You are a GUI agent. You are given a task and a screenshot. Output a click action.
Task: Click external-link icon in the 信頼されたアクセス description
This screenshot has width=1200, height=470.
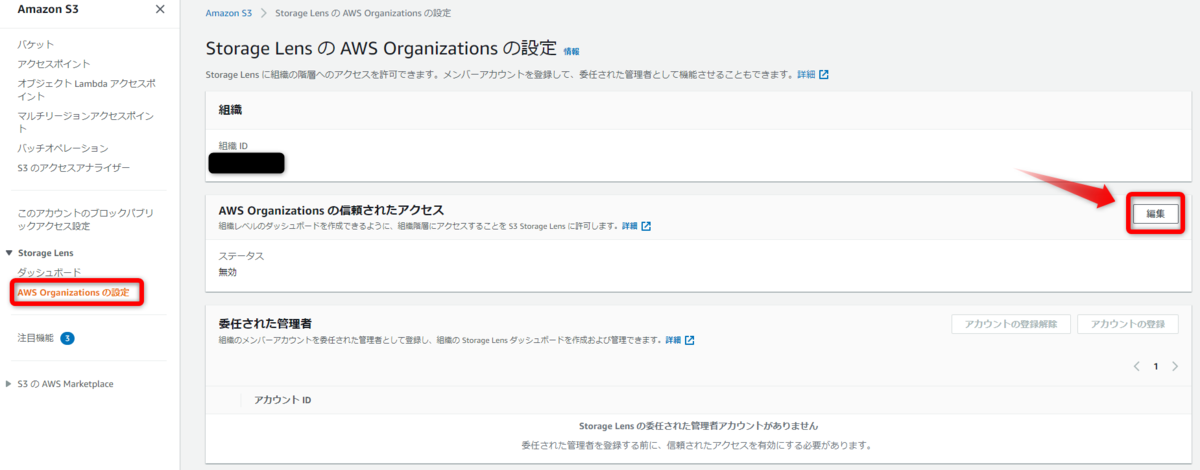click(x=646, y=226)
